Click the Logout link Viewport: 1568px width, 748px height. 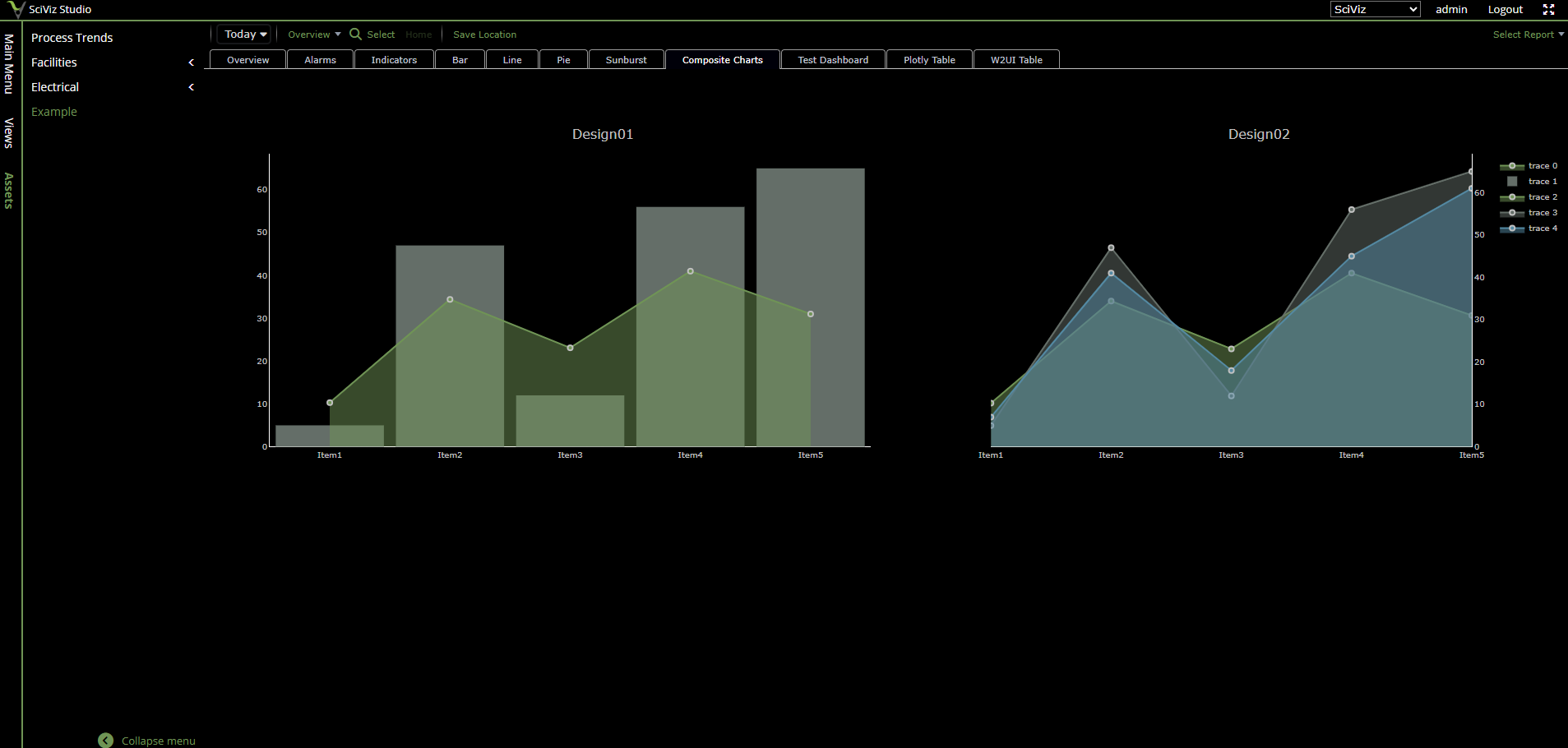tap(1505, 10)
